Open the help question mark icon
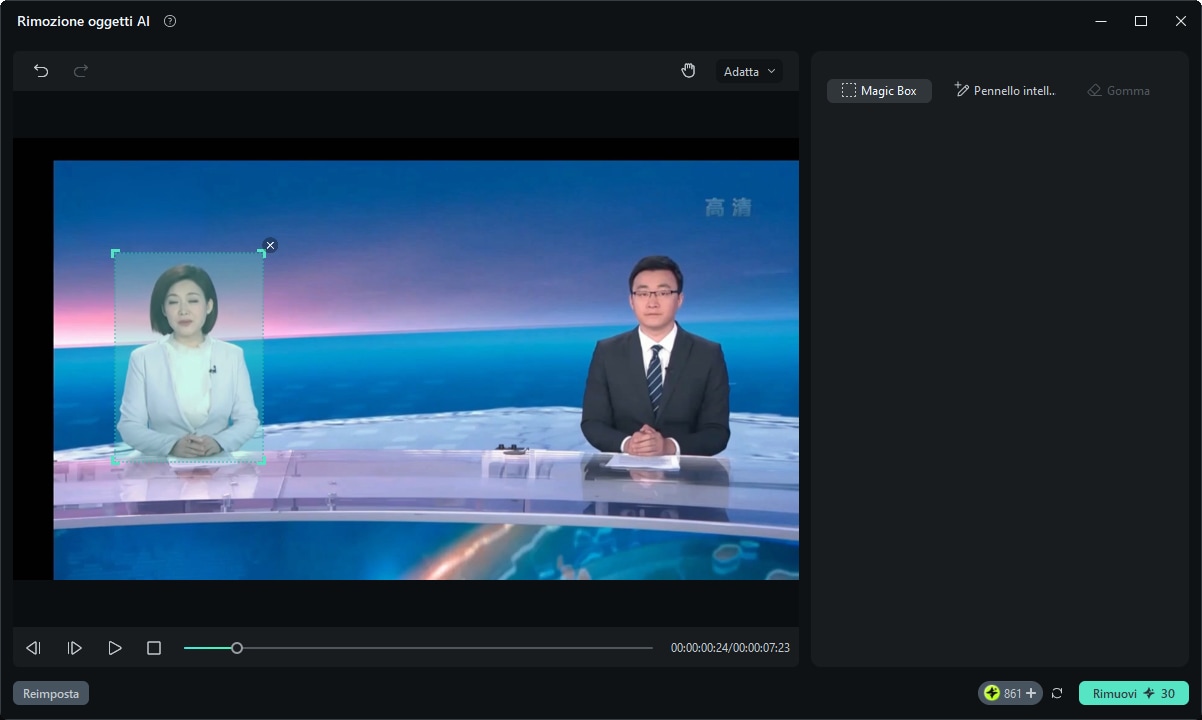The image size is (1202, 720). click(x=170, y=21)
